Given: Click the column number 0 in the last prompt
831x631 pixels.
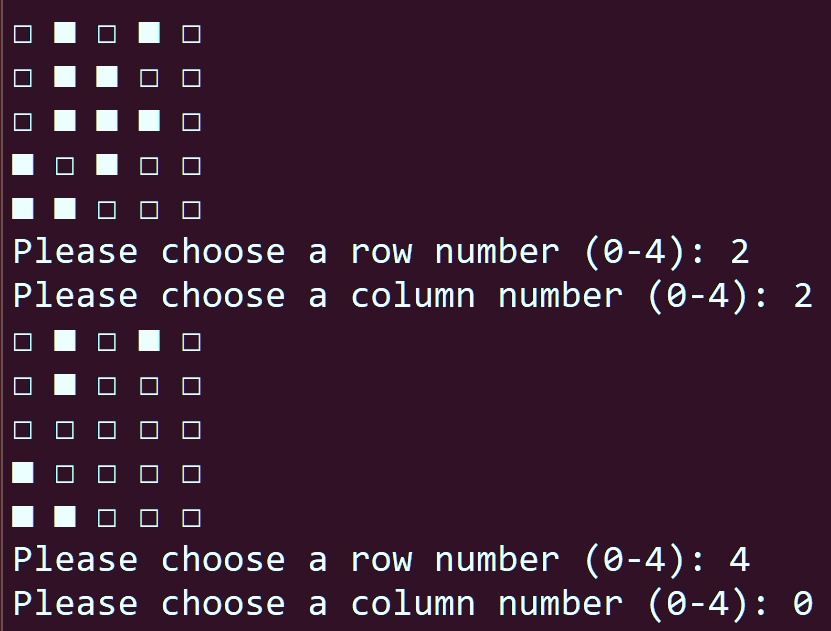Looking at the screenshot, I should [803, 604].
